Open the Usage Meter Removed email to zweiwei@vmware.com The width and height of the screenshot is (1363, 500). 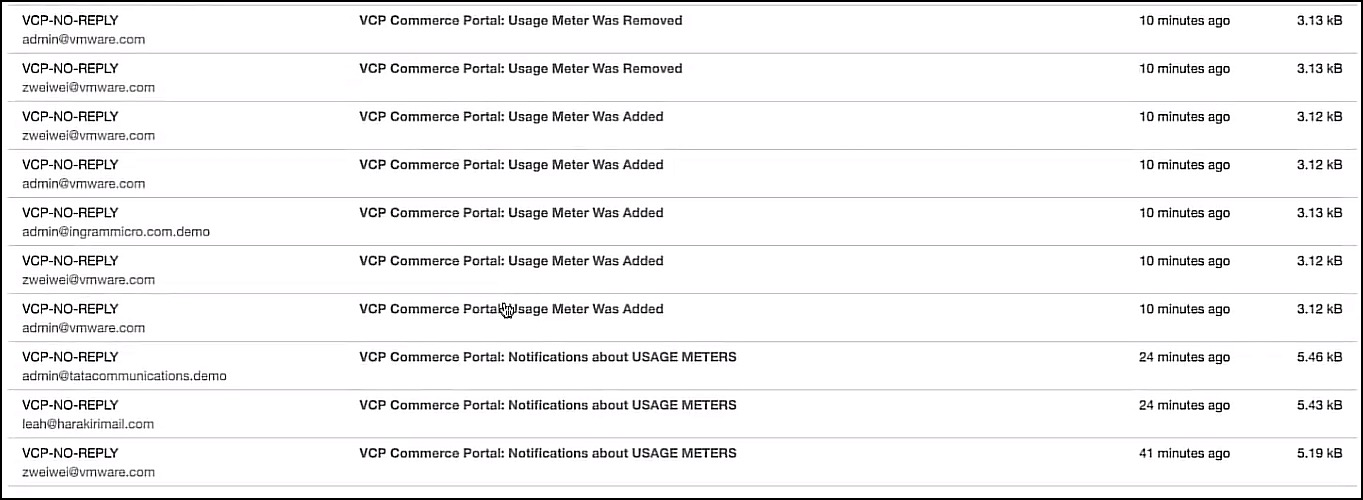click(520, 69)
